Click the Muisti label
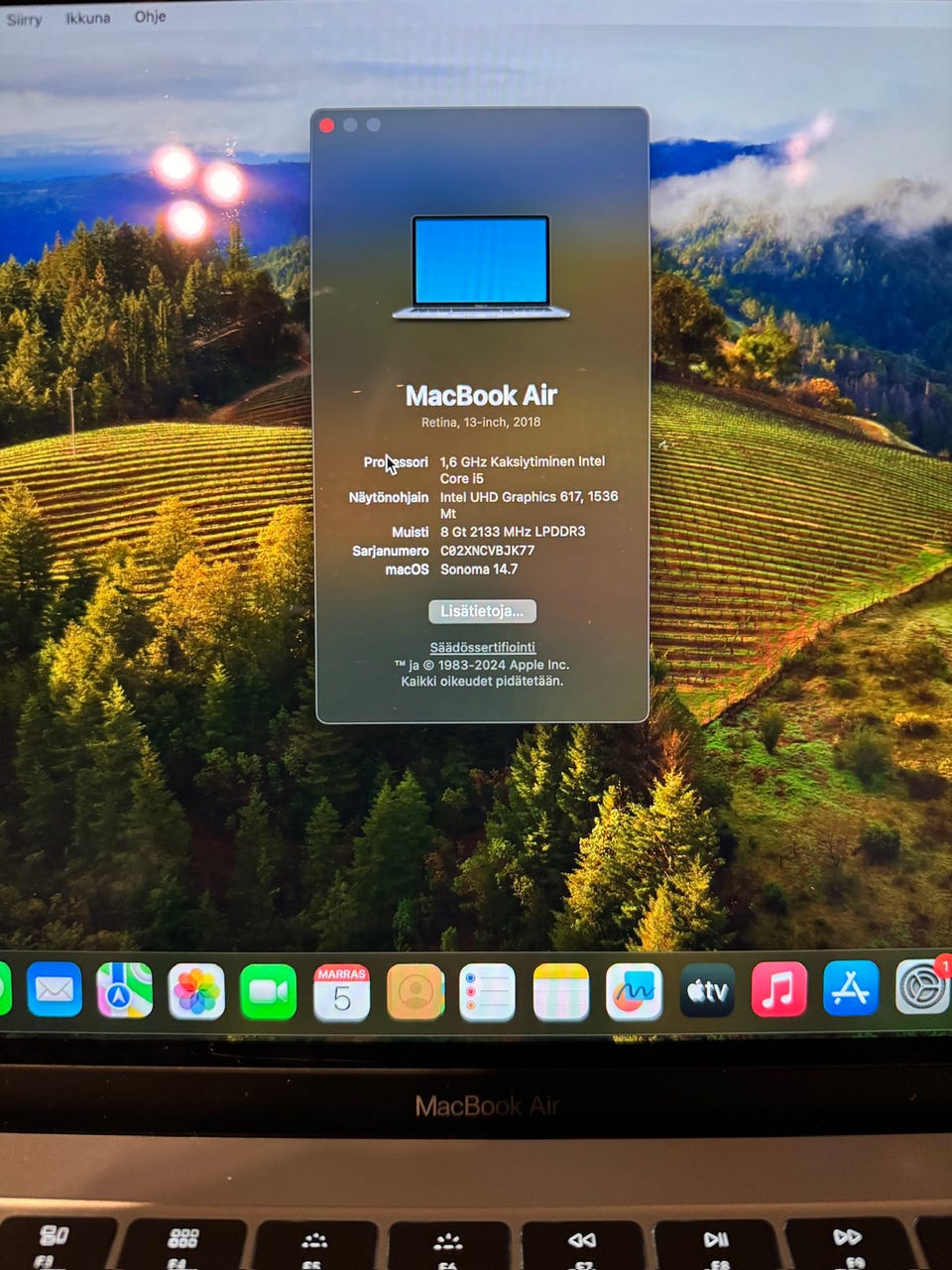 (411, 532)
